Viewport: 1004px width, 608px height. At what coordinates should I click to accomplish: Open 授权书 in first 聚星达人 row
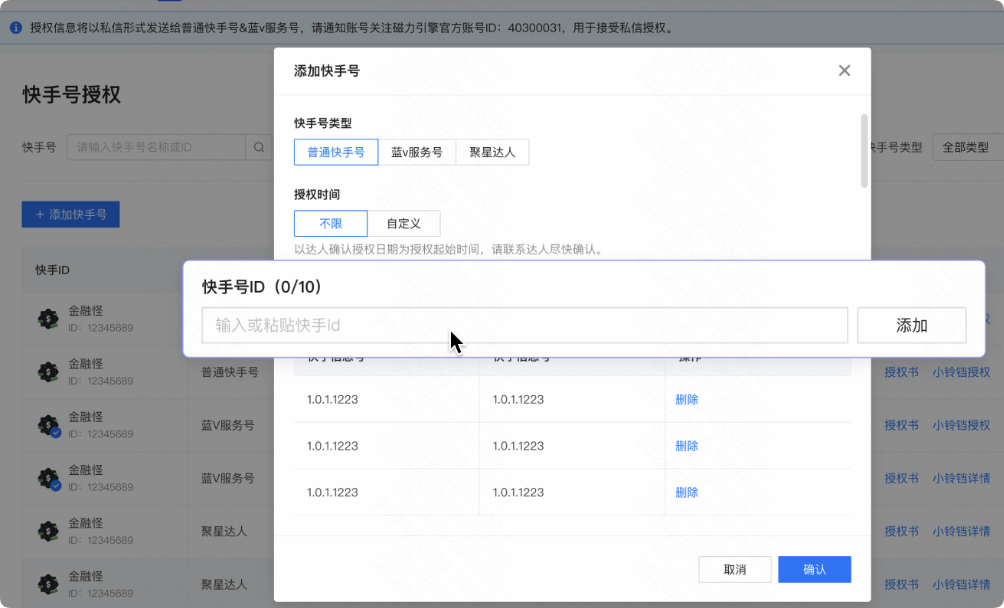click(x=902, y=531)
